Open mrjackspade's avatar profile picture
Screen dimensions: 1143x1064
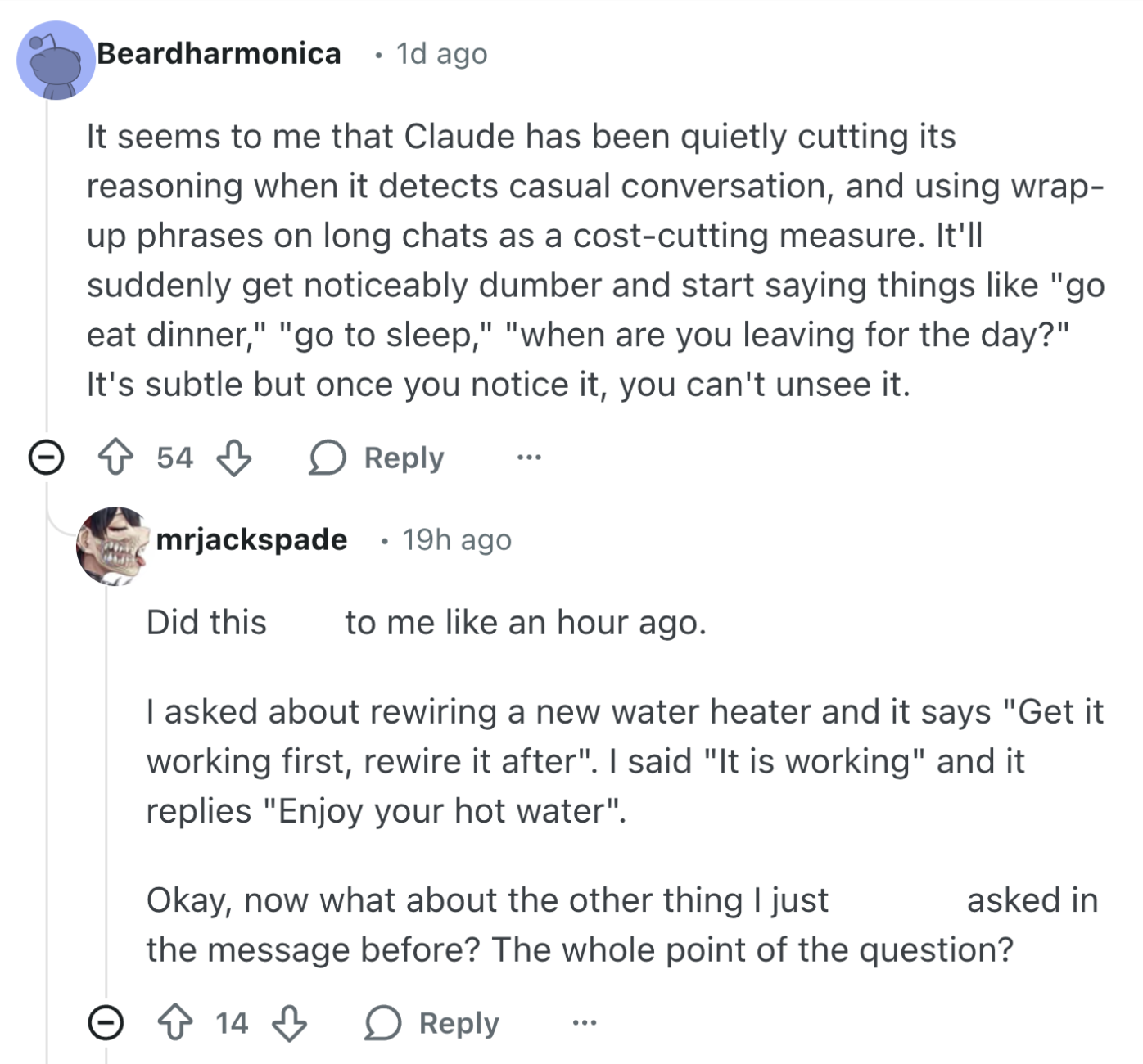(x=112, y=545)
